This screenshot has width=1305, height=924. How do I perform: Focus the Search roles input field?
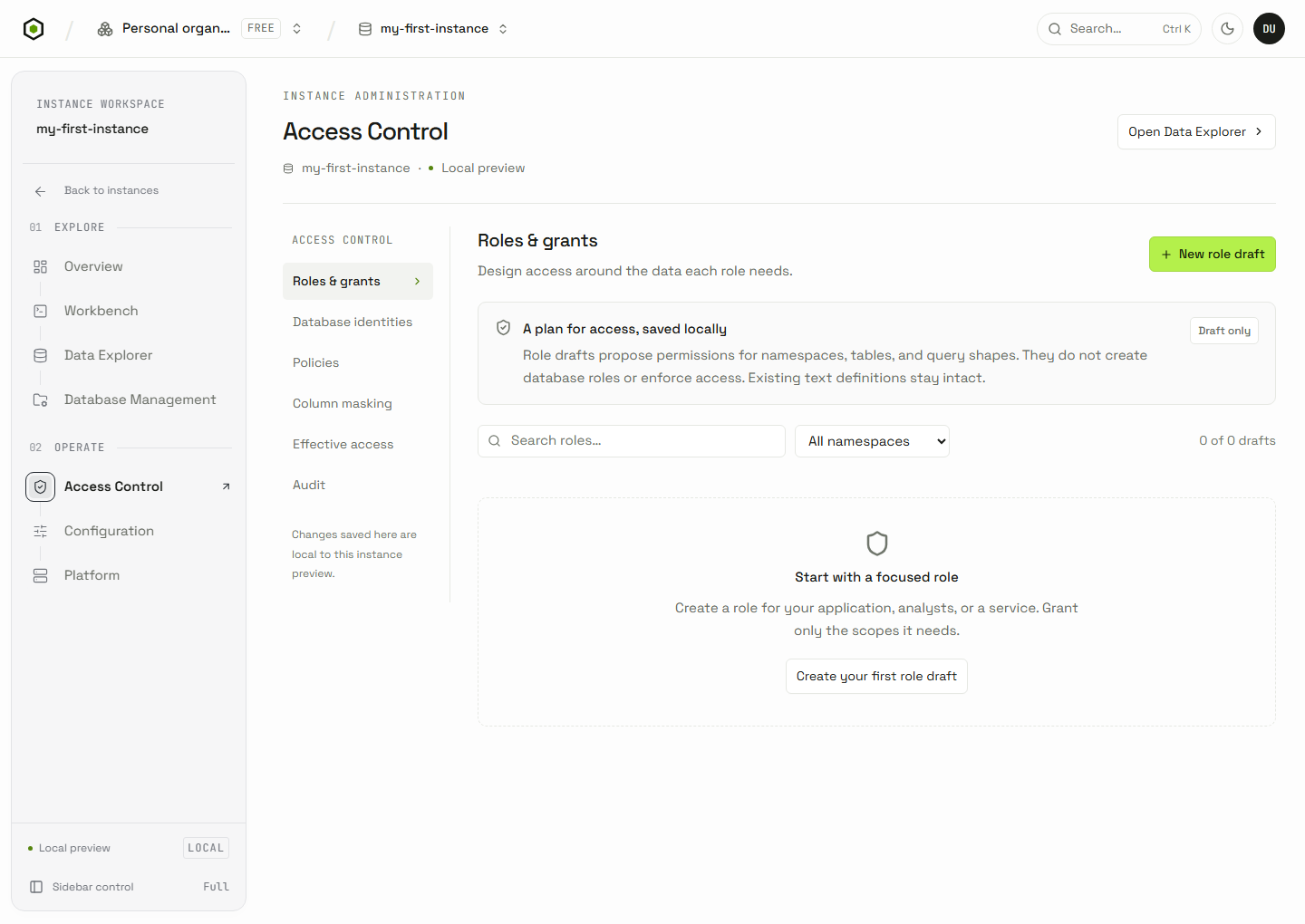[632, 441]
